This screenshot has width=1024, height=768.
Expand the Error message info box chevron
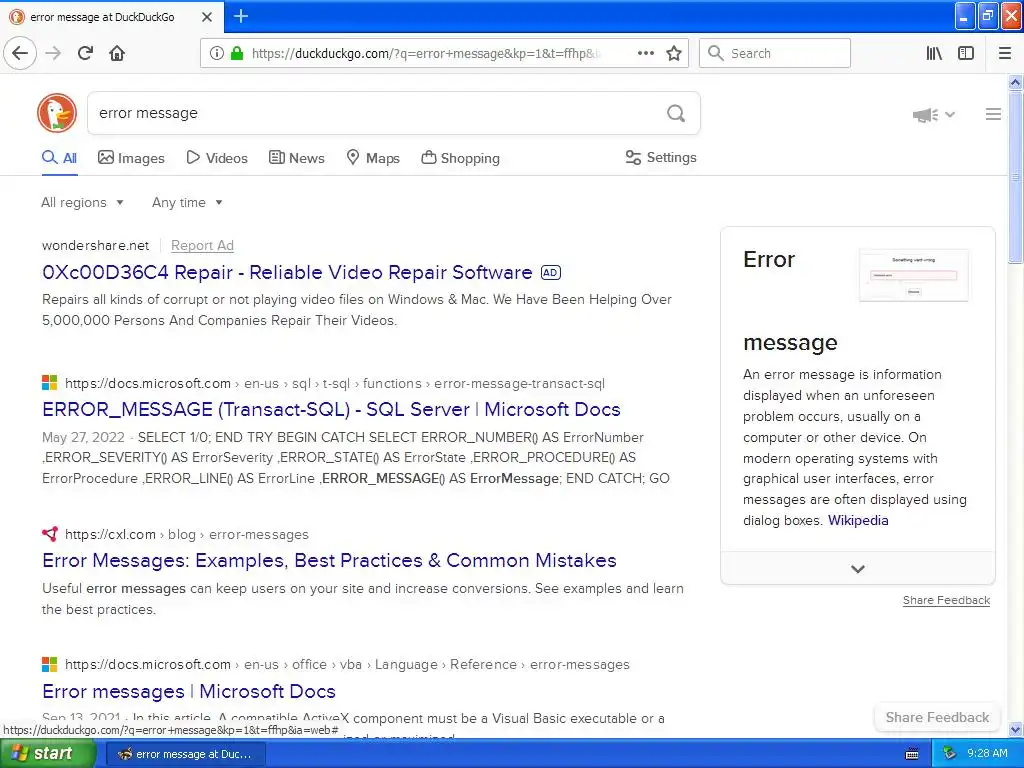(x=857, y=568)
